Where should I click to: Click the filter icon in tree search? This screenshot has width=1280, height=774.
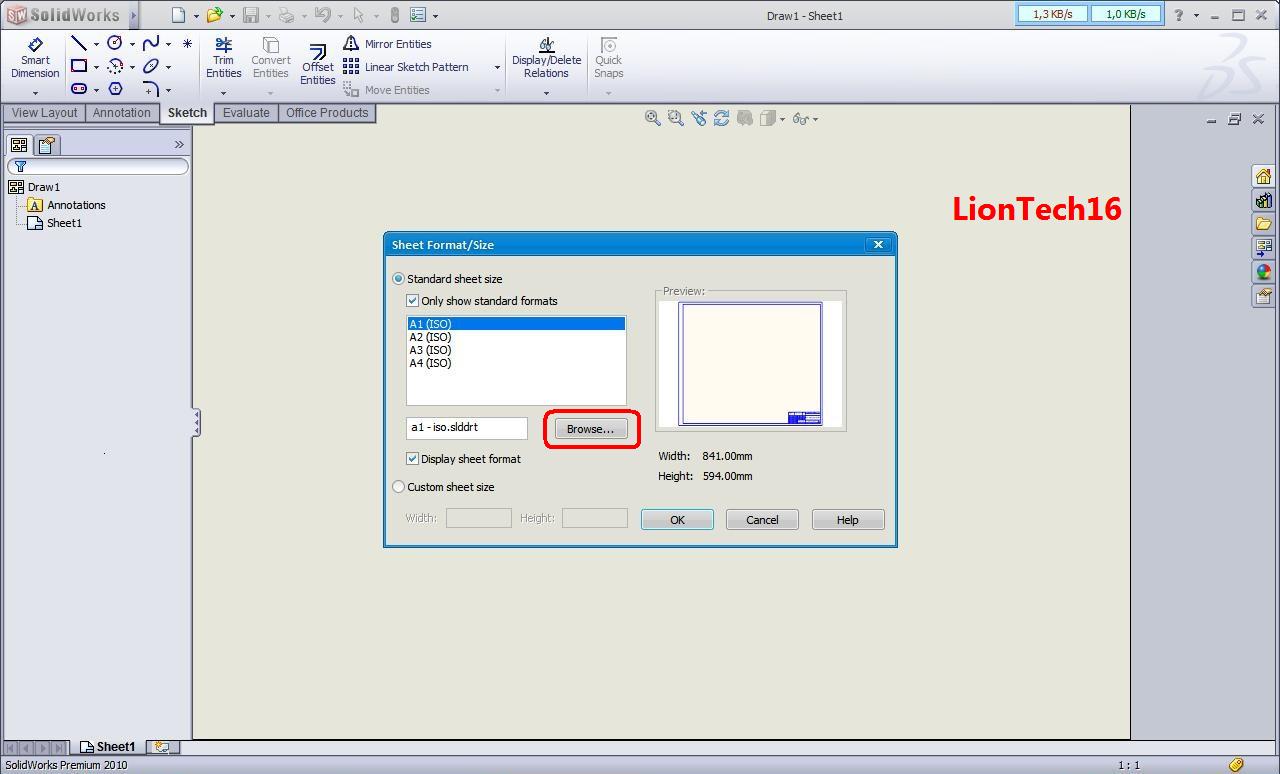point(19,166)
